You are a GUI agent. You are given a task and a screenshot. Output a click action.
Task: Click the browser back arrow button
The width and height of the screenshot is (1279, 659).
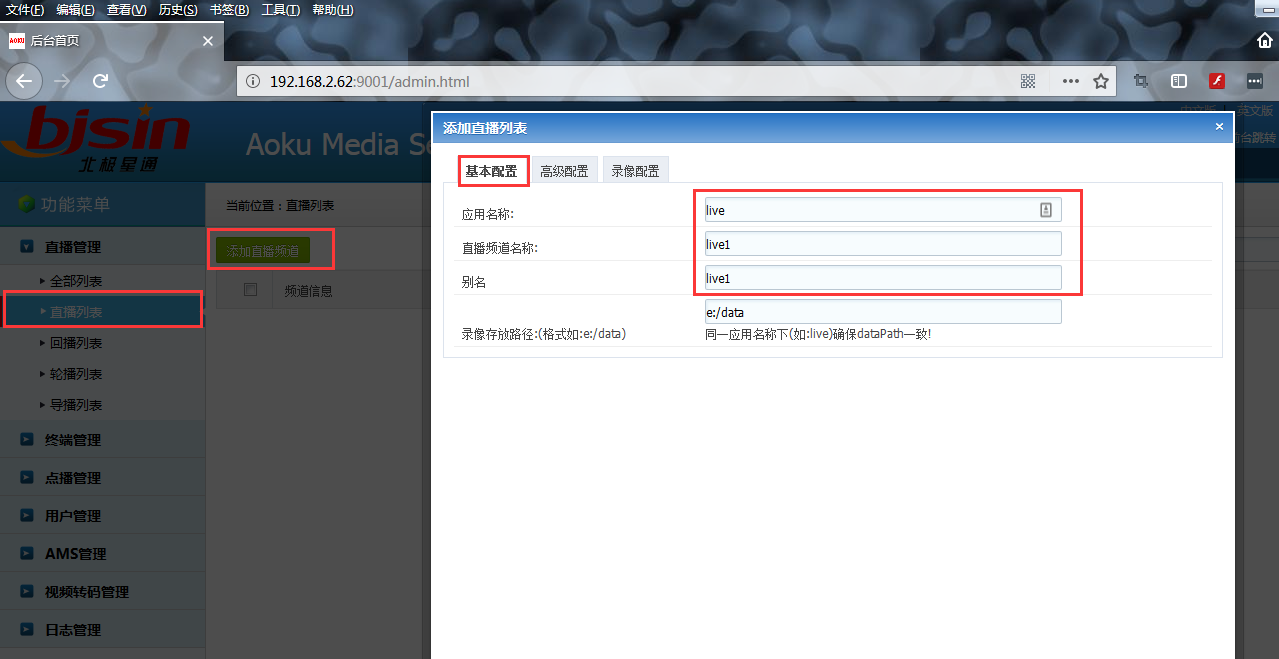pyautogui.click(x=24, y=81)
